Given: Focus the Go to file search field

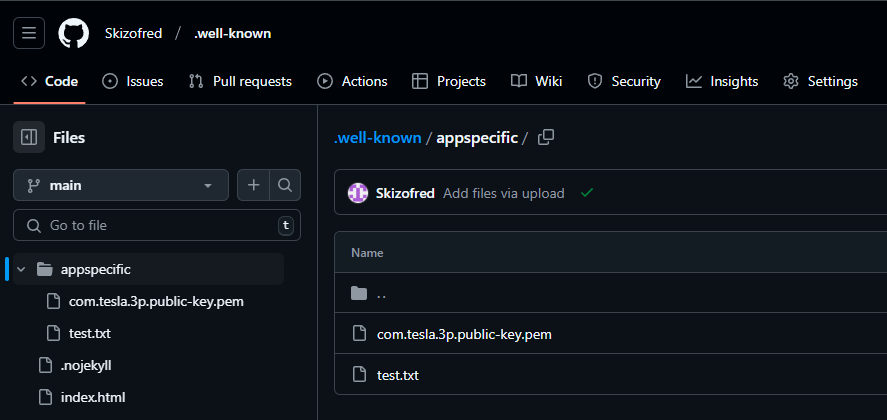Looking at the screenshot, I should pos(157,225).
